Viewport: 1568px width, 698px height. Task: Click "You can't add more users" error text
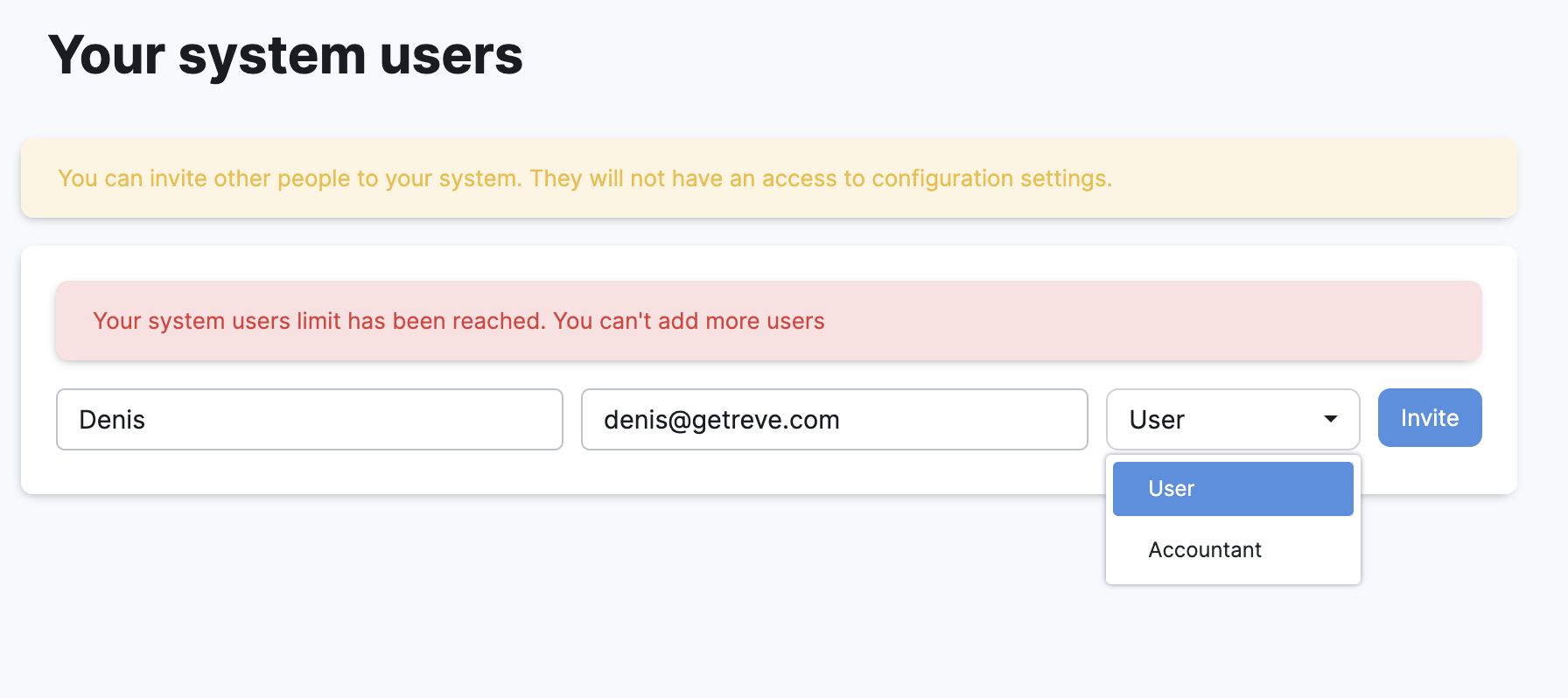(689, 321)
